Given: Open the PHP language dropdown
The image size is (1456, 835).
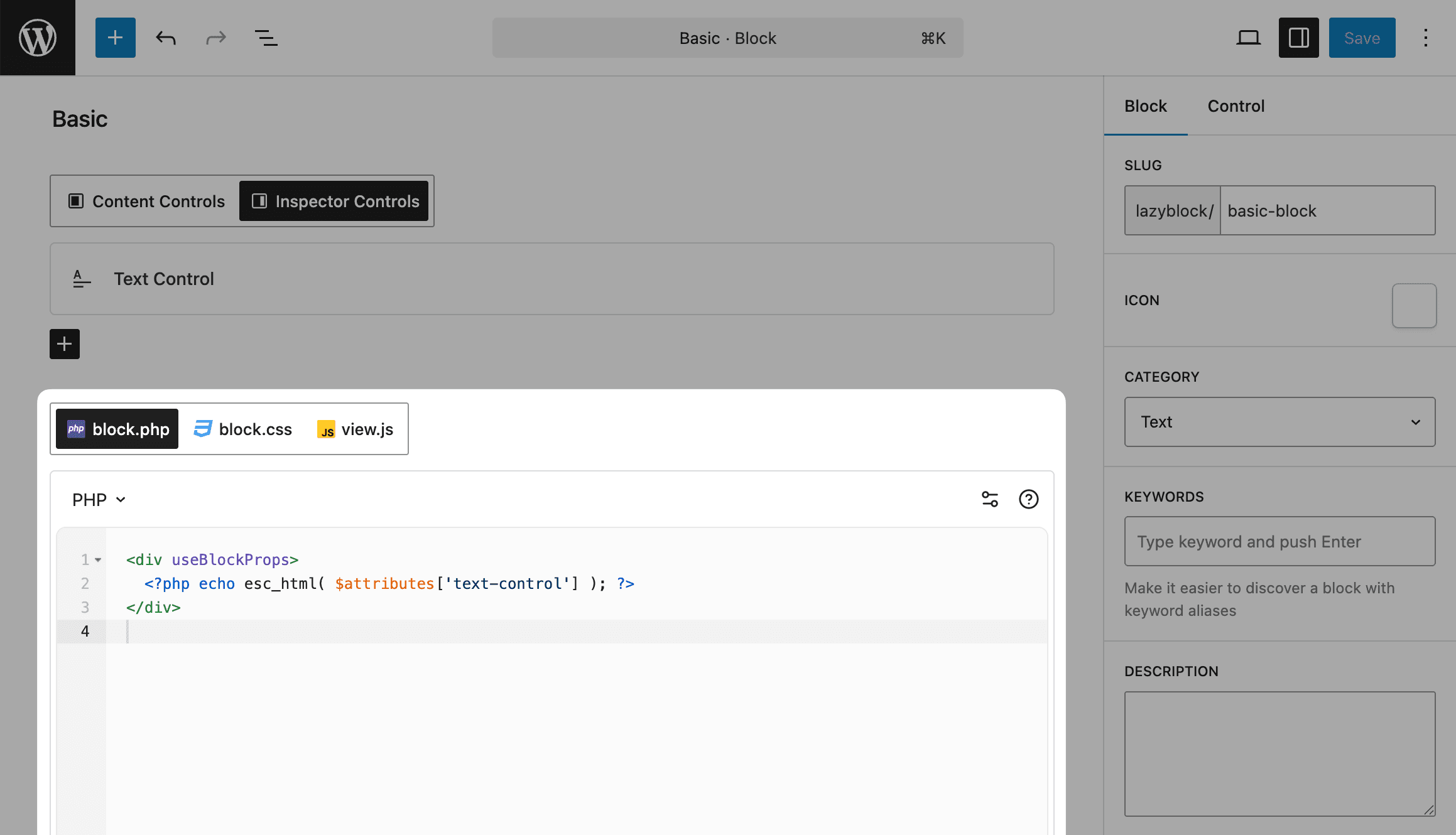Looking at the screenshot, I should coord(98,499).
